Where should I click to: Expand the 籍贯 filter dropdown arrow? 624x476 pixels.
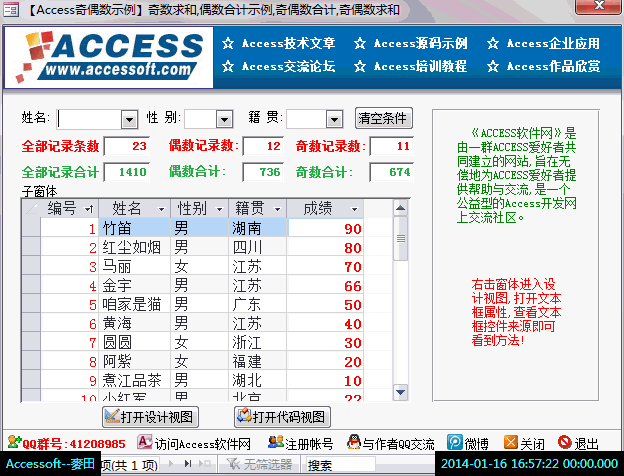click(335, 119)
